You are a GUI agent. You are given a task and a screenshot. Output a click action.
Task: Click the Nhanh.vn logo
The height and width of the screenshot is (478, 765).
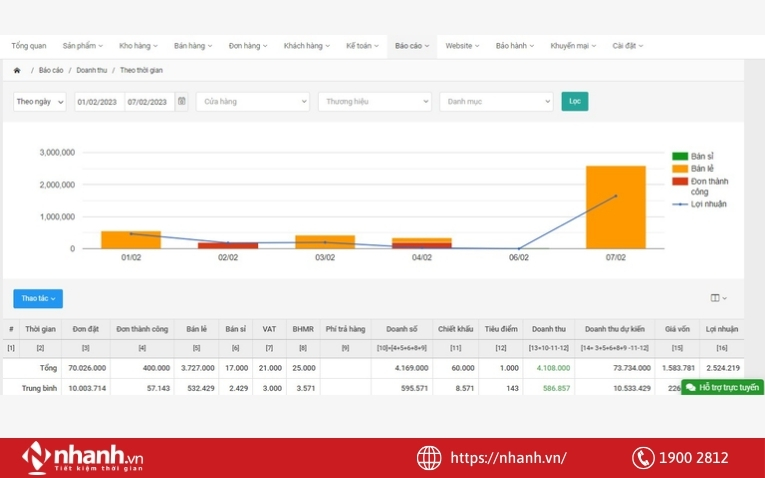[83, 458]
